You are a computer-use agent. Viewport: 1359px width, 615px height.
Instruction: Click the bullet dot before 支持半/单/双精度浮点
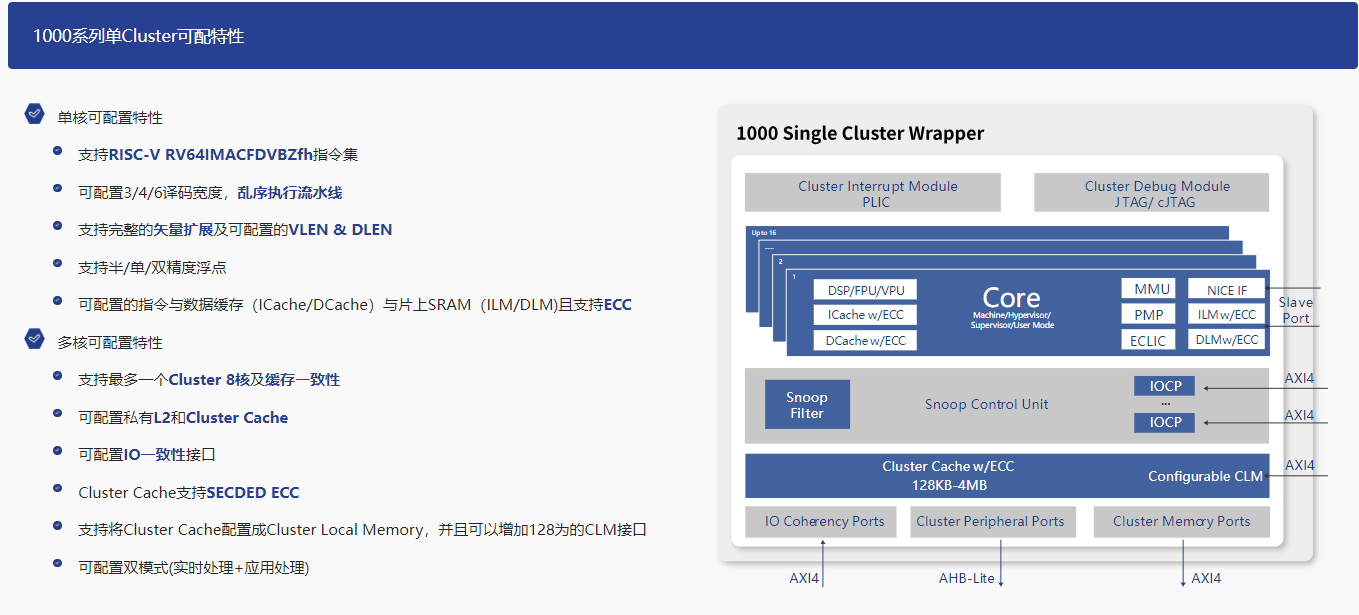pos(58,265)
